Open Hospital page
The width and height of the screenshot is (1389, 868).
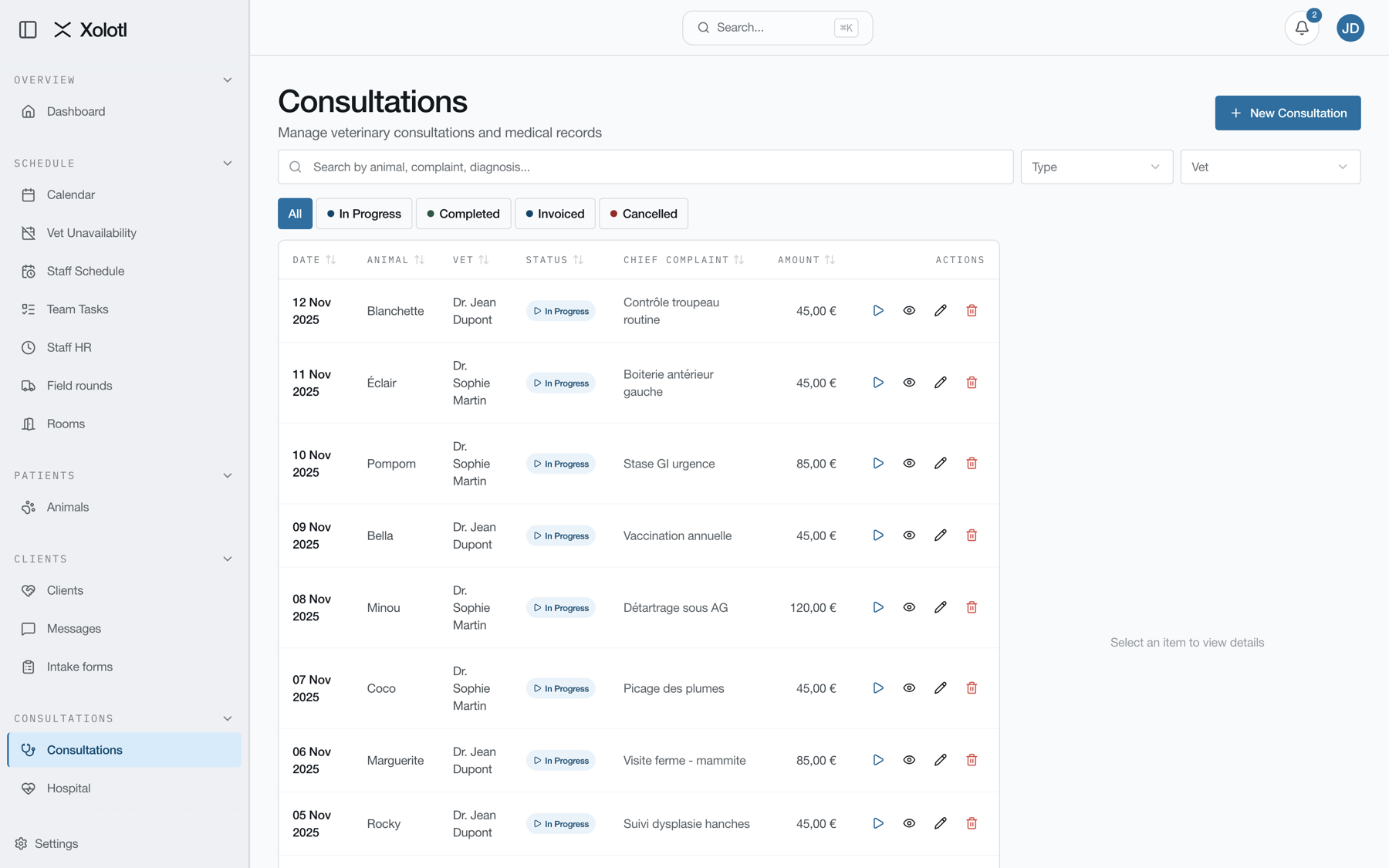point(124,789)
